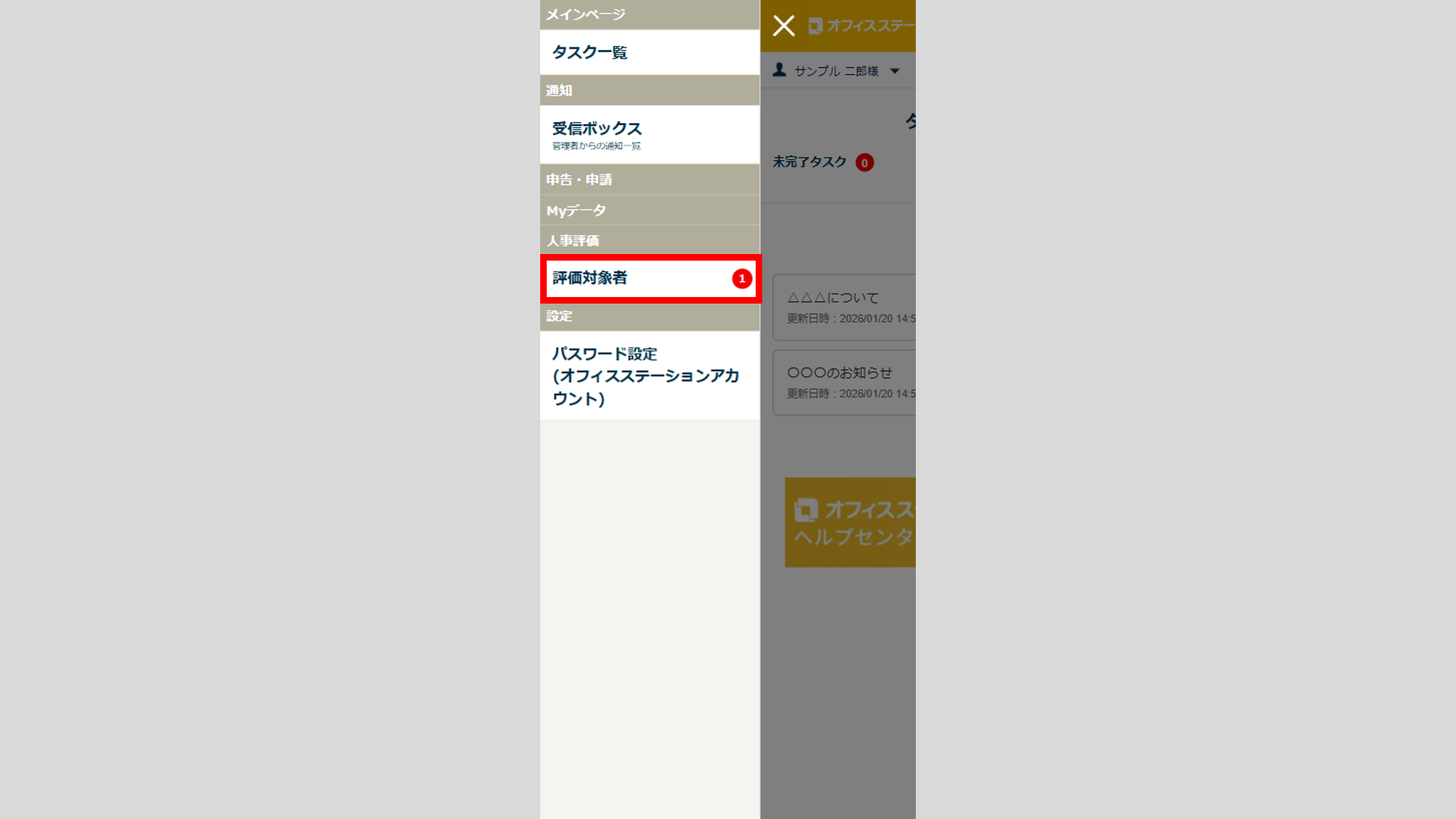The width and height of the screenshot is (1456, 819).
Task: Open タスク一覧 menu item
Action: pyautogui.click(x=649, y=52)
